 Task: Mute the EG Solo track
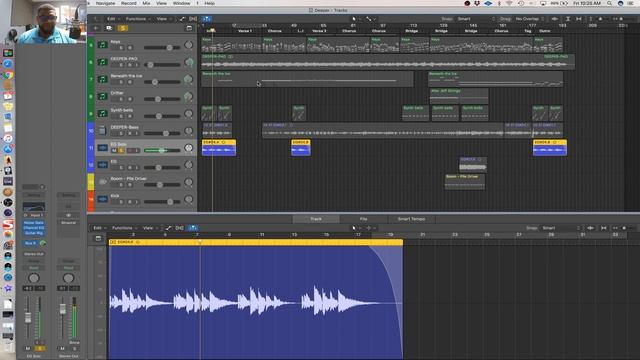pos(114,151)
